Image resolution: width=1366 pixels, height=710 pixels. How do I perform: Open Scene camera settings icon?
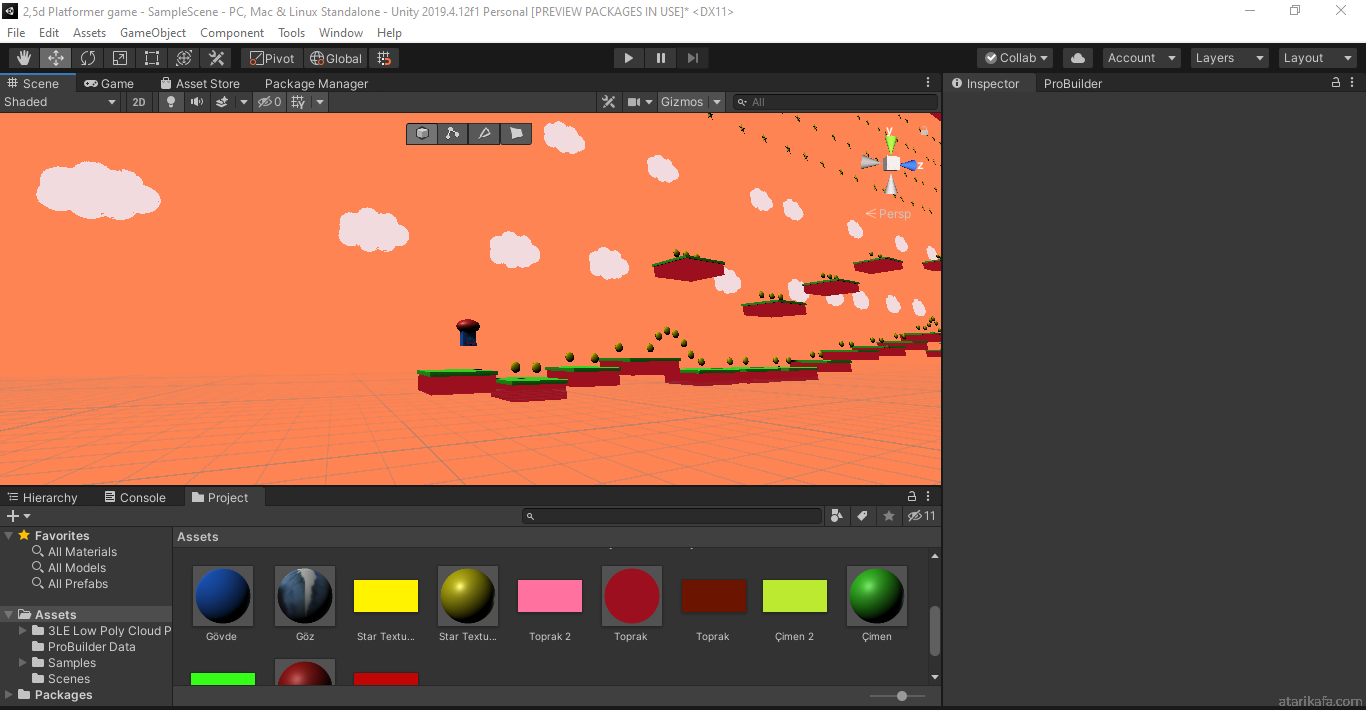633,102
